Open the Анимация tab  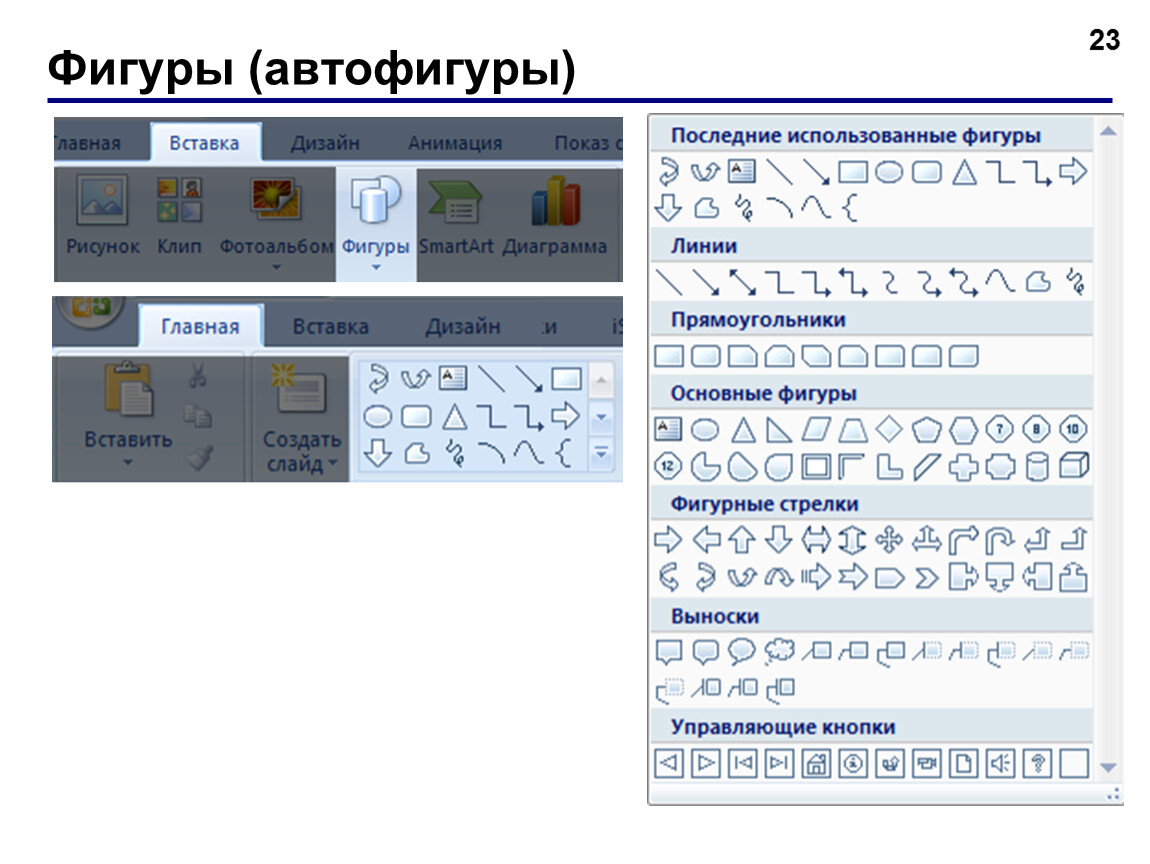pos(455,142)
